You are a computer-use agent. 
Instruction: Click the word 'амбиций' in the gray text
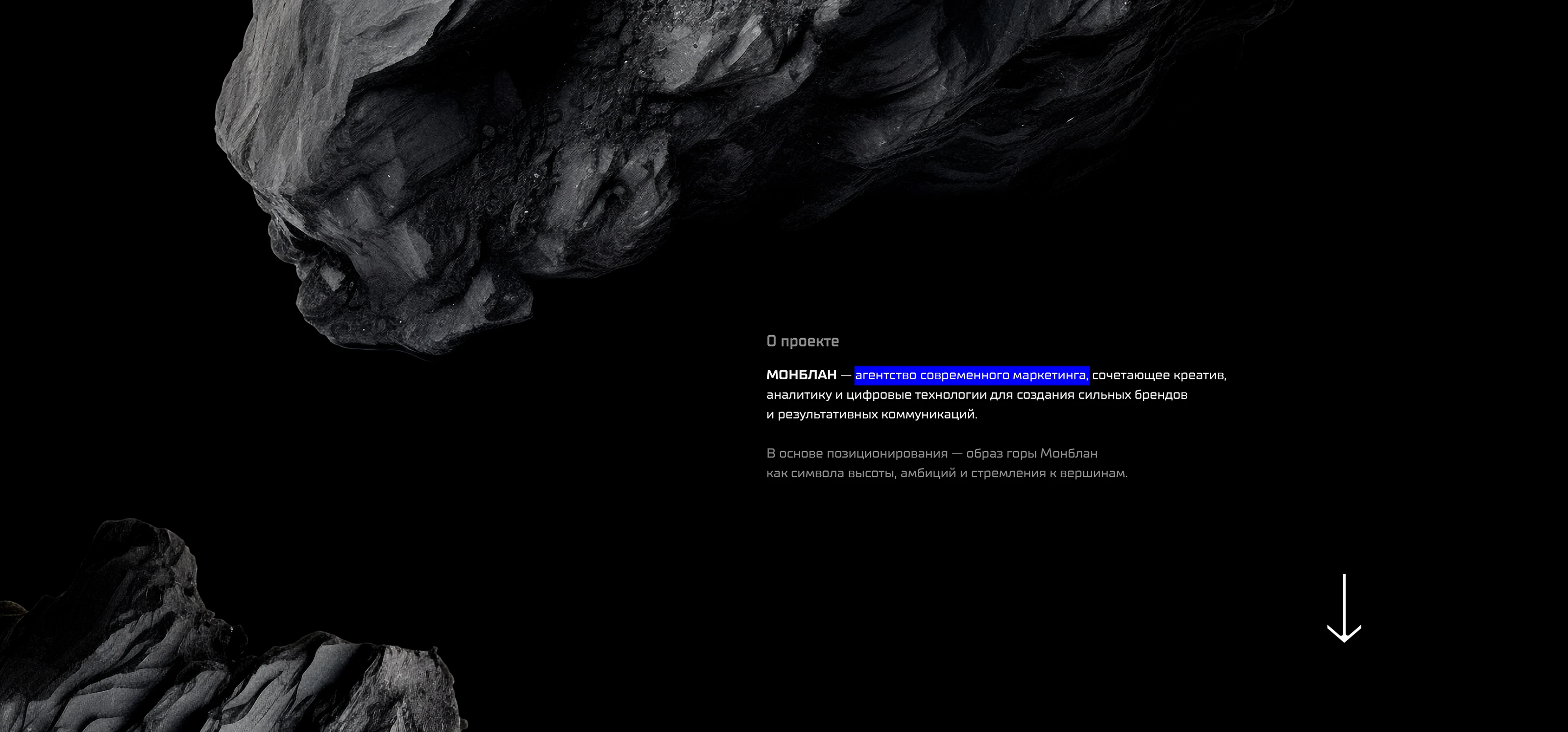click(x=928, y=473)
